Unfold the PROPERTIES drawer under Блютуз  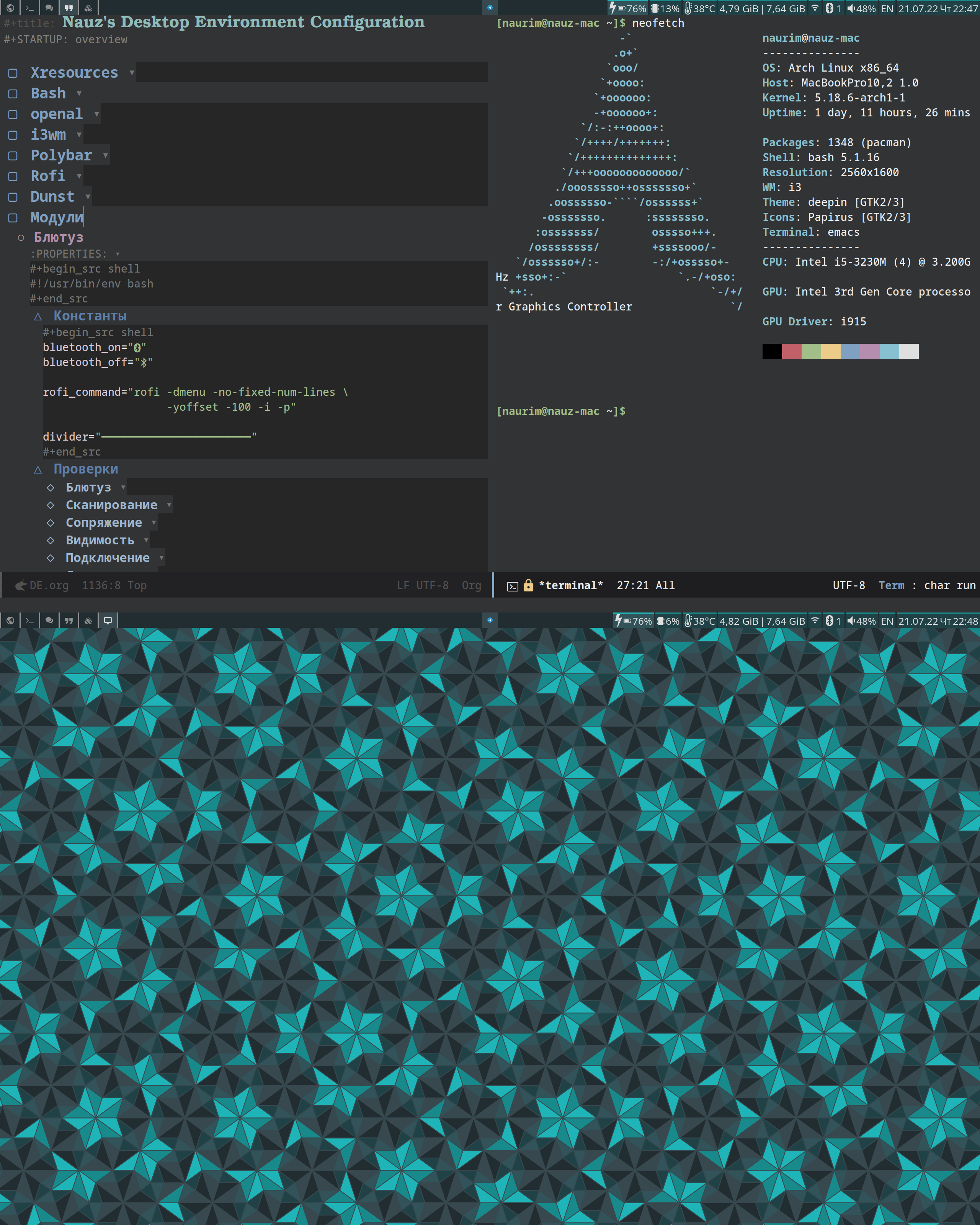(118, 254)
